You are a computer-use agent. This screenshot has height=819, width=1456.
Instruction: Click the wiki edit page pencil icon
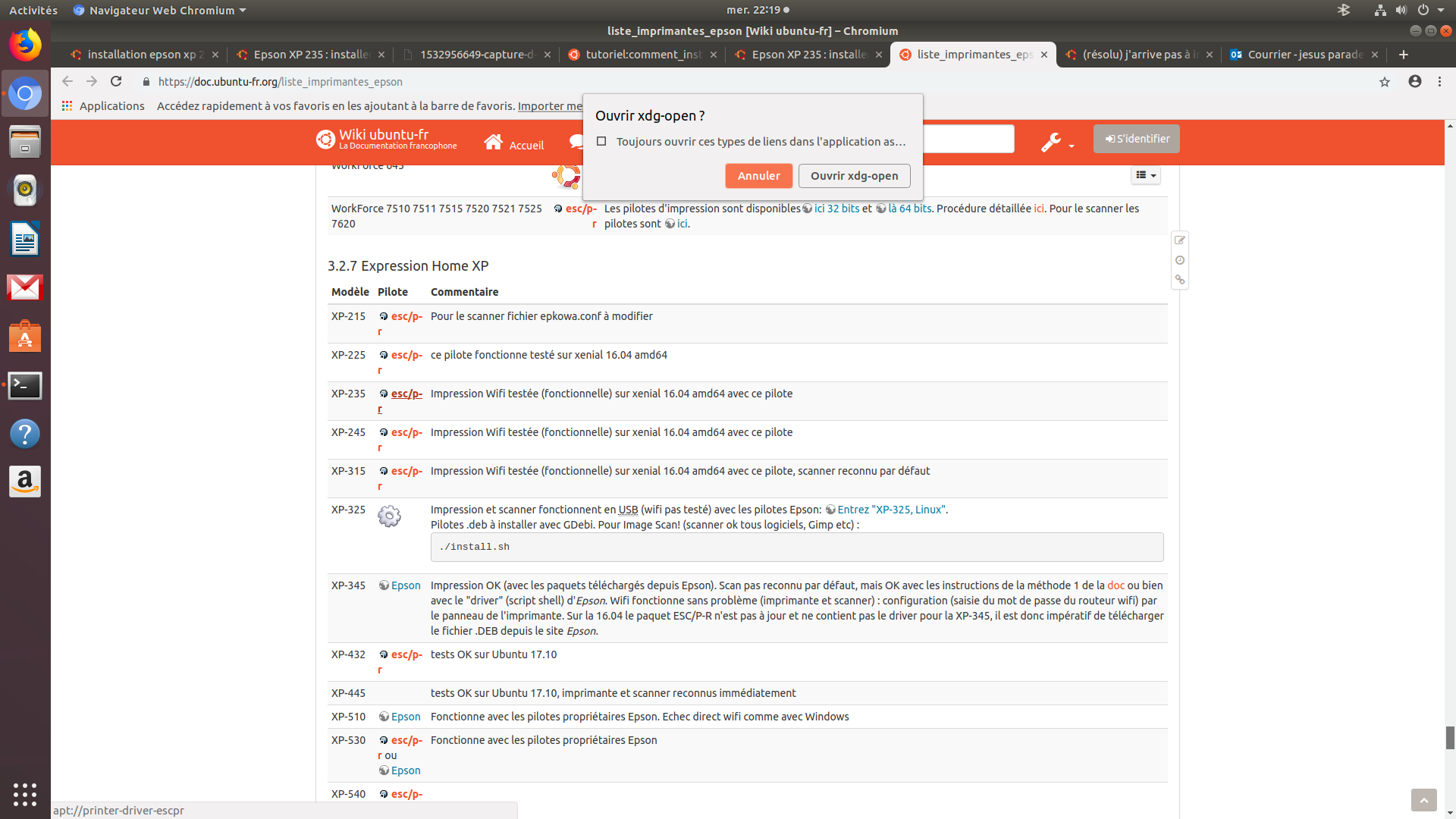click(1180, 240)
